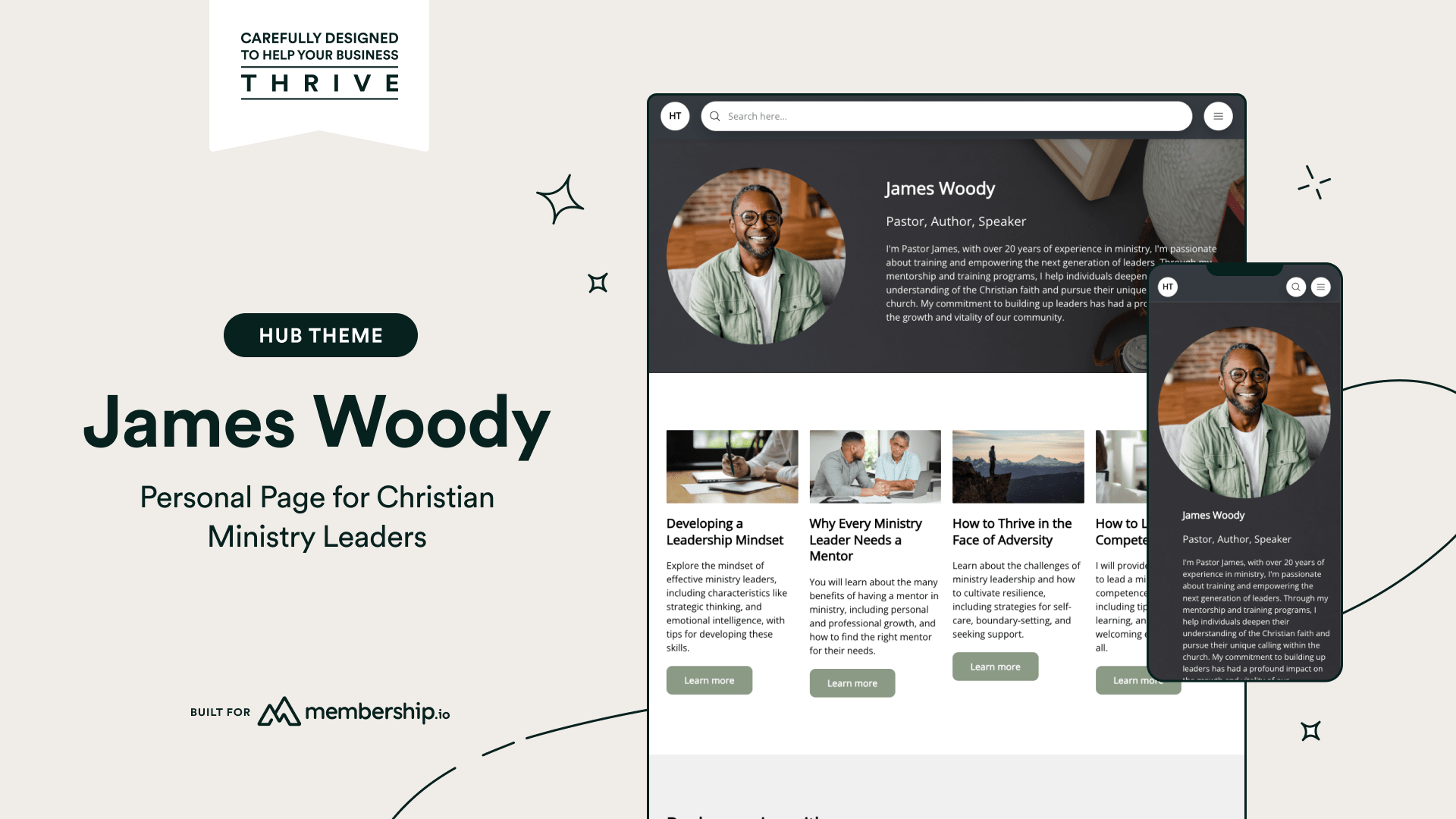Expand the mobile menu overlay options
The image size is (1456, 819).
1320,287
